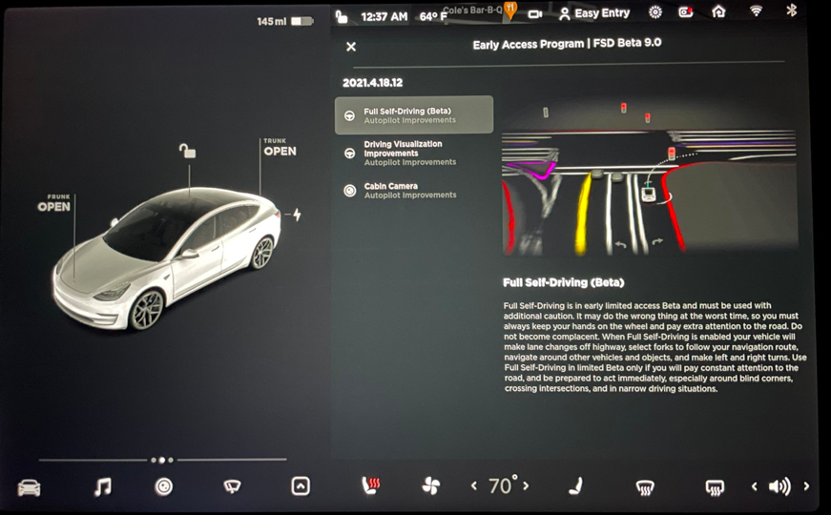Open the settings gear in status bar

[655, 12]
